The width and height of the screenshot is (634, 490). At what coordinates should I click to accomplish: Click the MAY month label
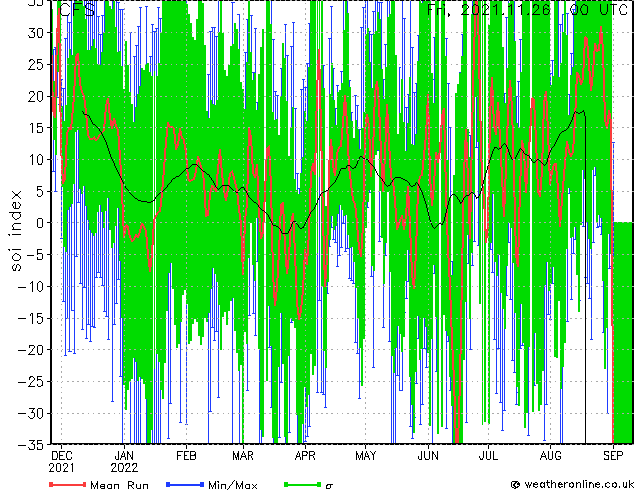click(x=366, y=456)
